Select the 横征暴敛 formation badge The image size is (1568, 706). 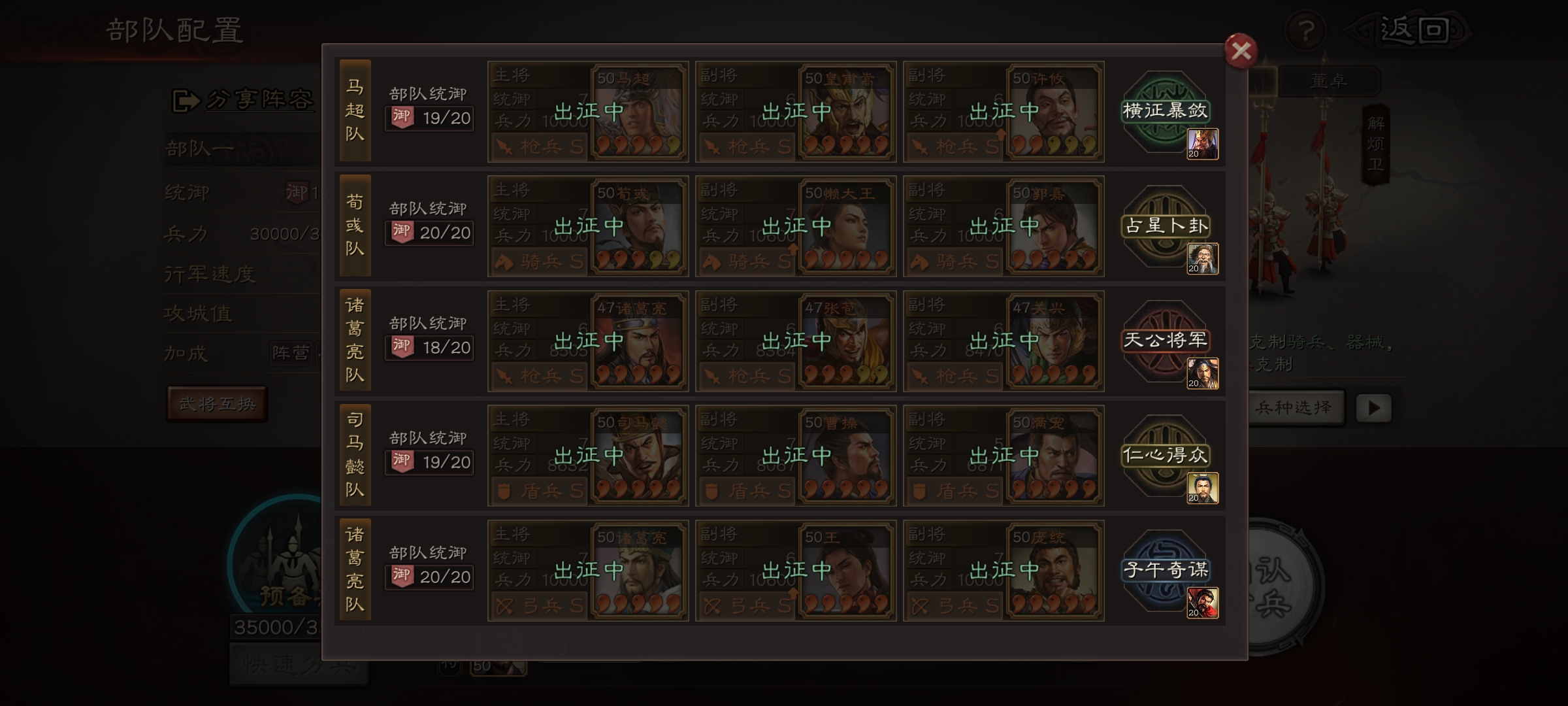[x=1166, y=111]
